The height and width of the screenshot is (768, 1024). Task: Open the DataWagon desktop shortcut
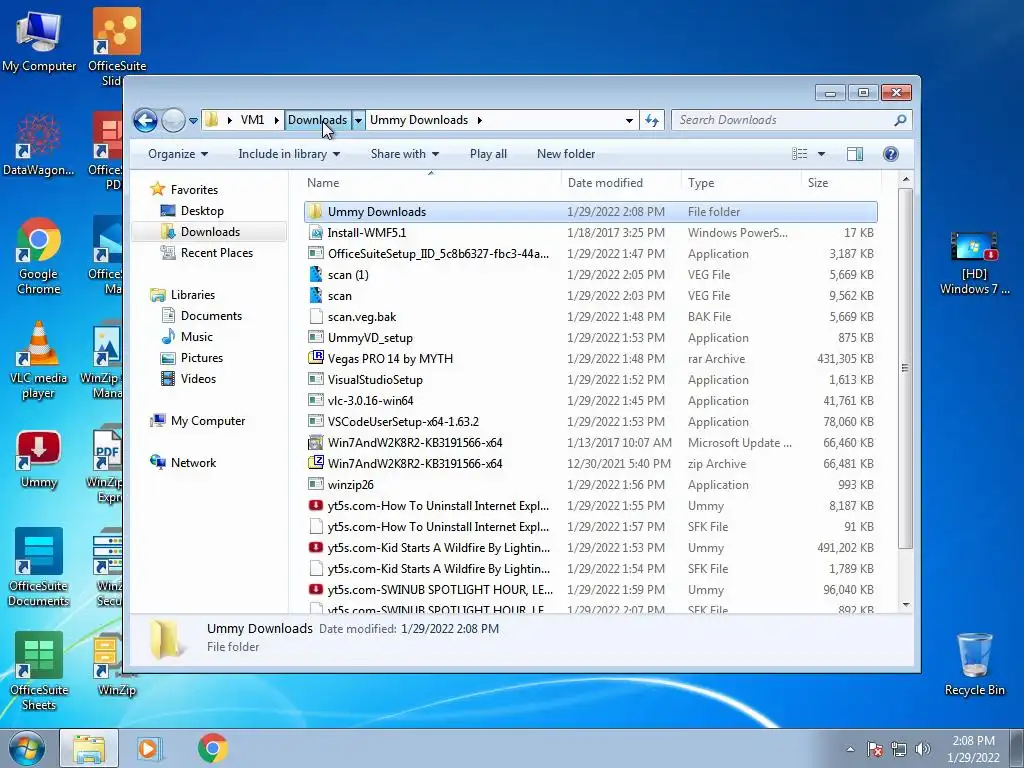click(39, 144)
